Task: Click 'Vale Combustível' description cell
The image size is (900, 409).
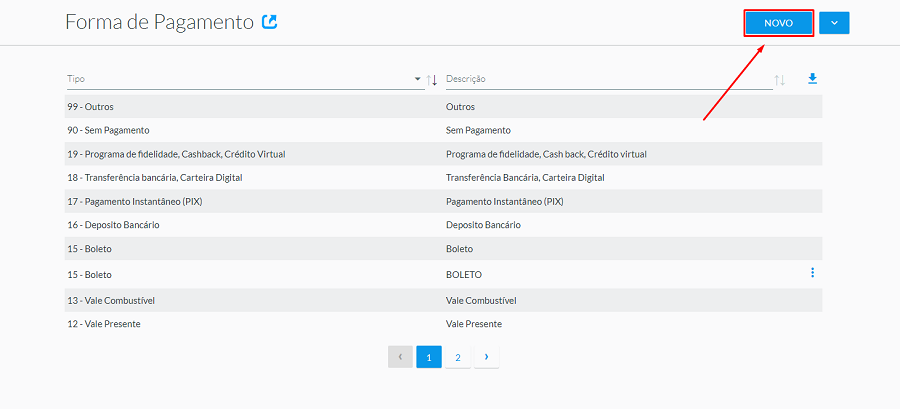Action: 481,300
